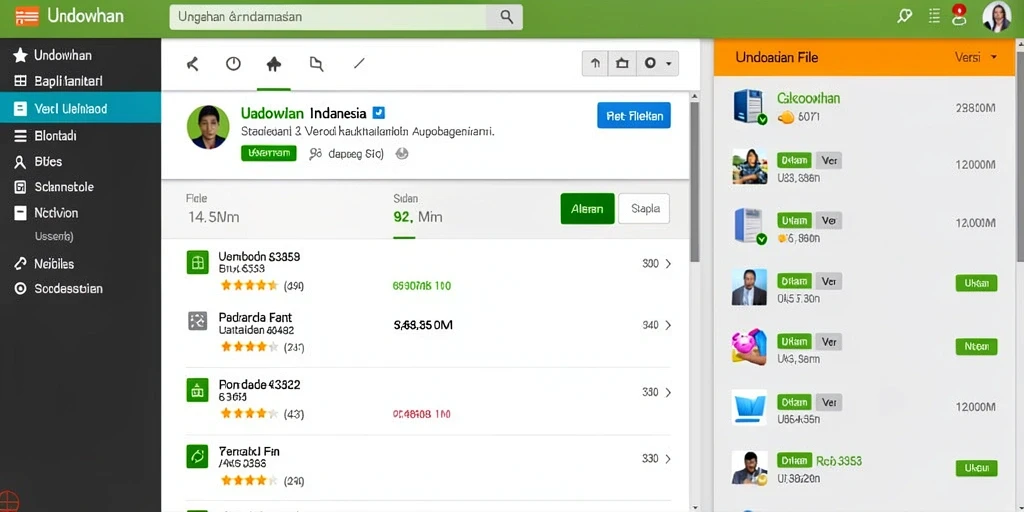Viewport: 1024px width, 512px height.
Task: Click the Rcb 3353 link in the side panel
Action: [x=839, y=461]
